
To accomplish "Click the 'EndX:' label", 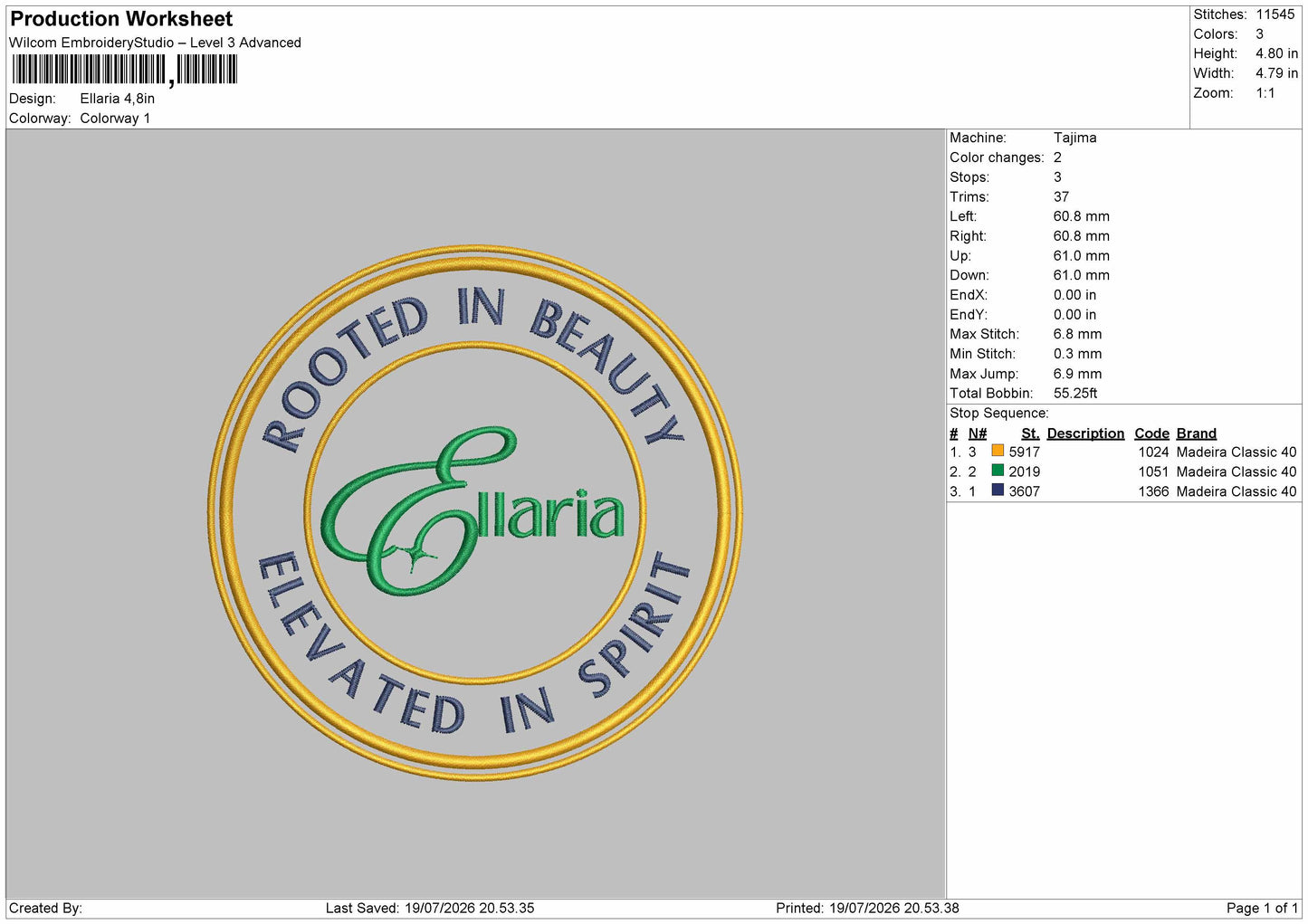I will (x=969, y=295).
